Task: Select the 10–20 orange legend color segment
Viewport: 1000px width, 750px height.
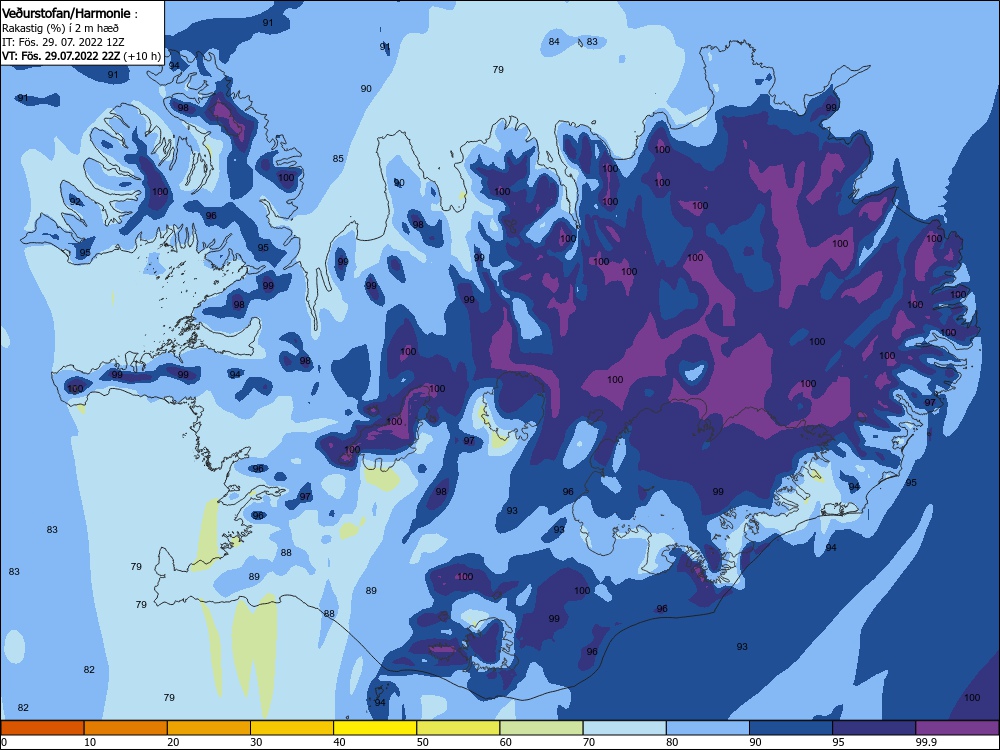Action: point(126,728)
